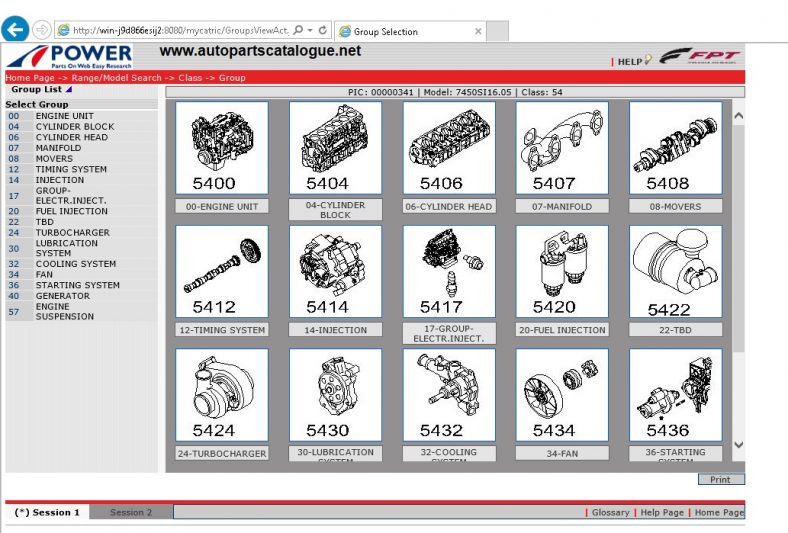Image resolution: width=788 pixels, height=533 pixels.
Task: Select the Session 1 tab
Action: click(x=47, y=512)
